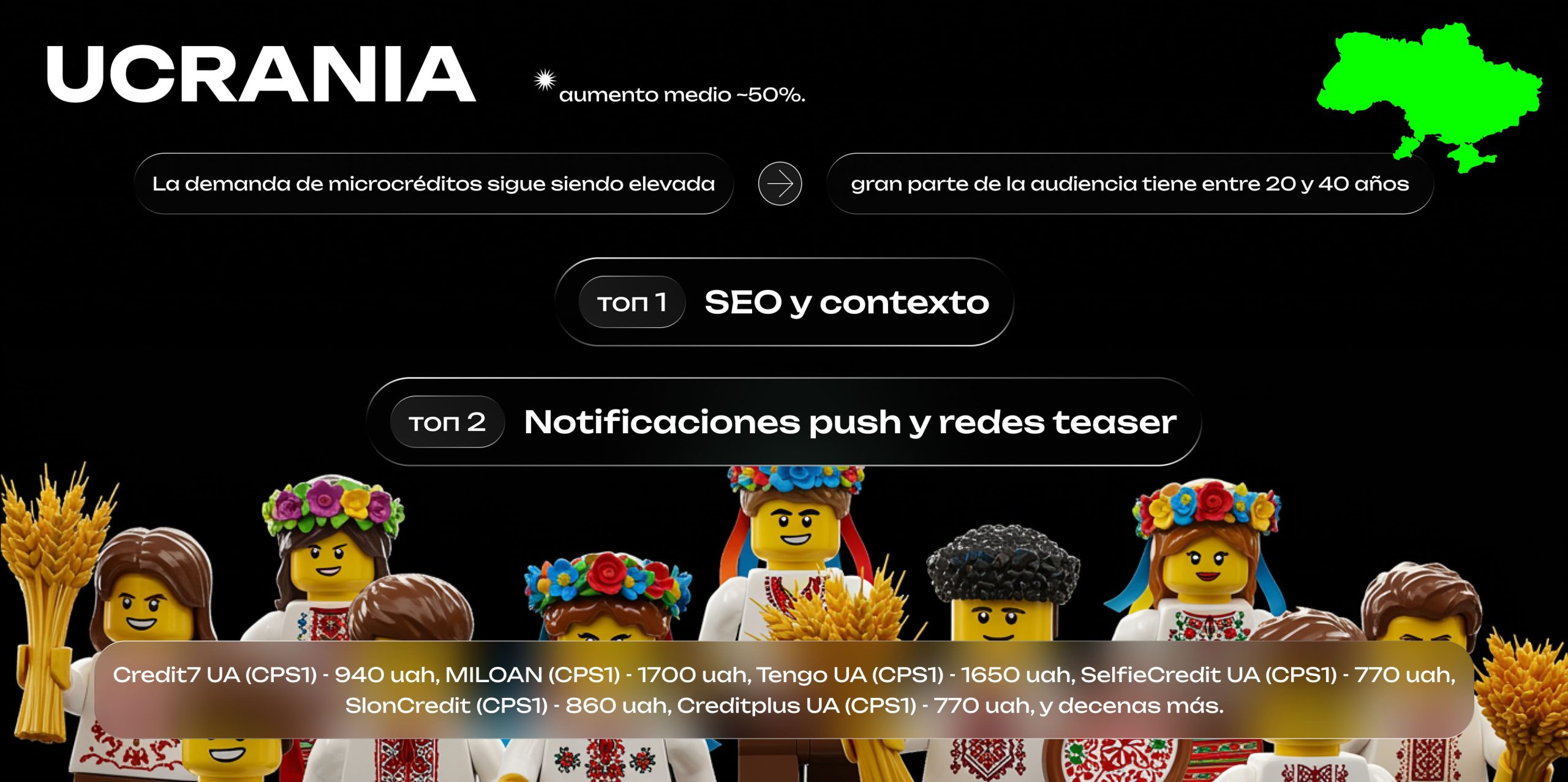
Task: Click the circled right-arrow icon
Action: click(780, 183)
